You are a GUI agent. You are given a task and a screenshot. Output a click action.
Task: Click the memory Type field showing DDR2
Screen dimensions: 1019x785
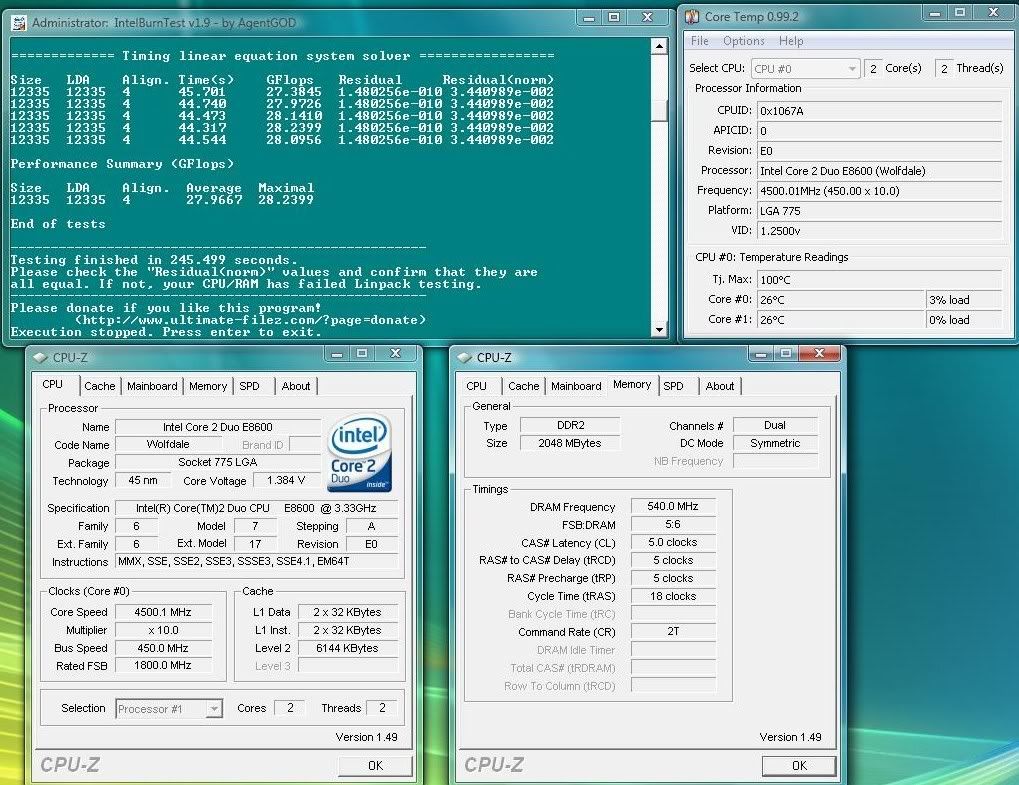point(570,425)
